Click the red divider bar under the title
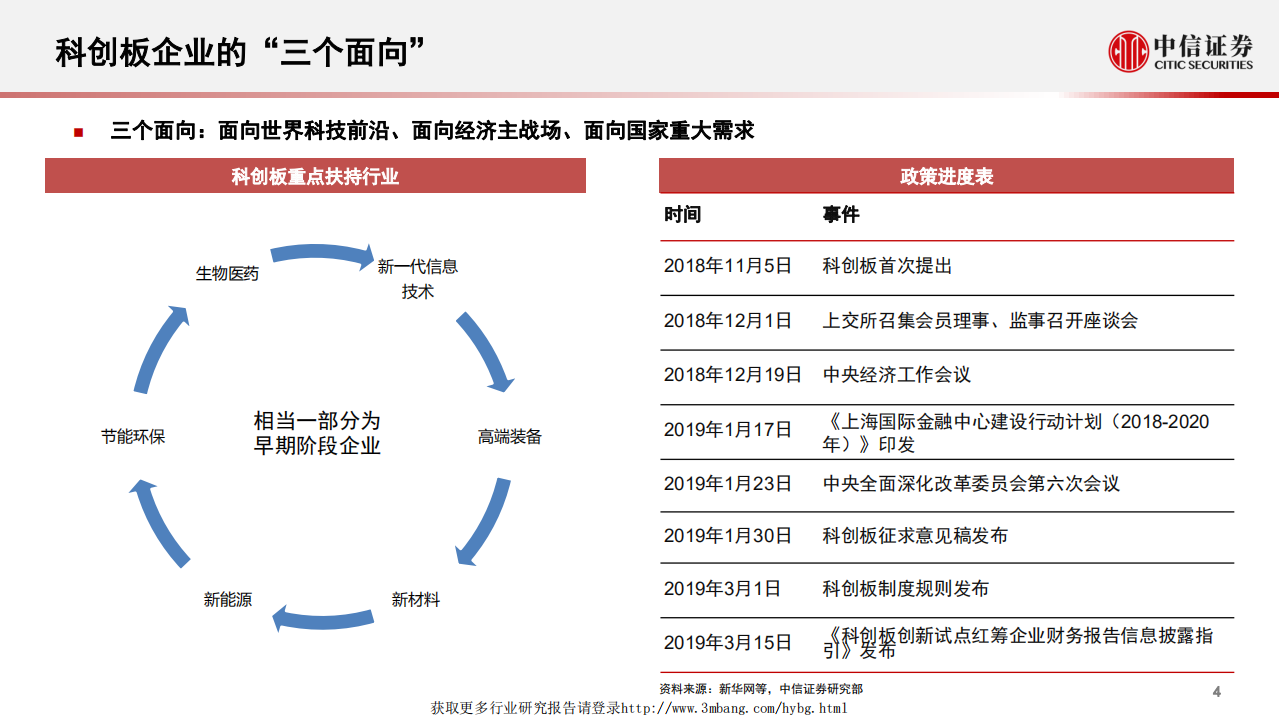The height and width of the screenshot is (719, 1279). coord(640,91)
